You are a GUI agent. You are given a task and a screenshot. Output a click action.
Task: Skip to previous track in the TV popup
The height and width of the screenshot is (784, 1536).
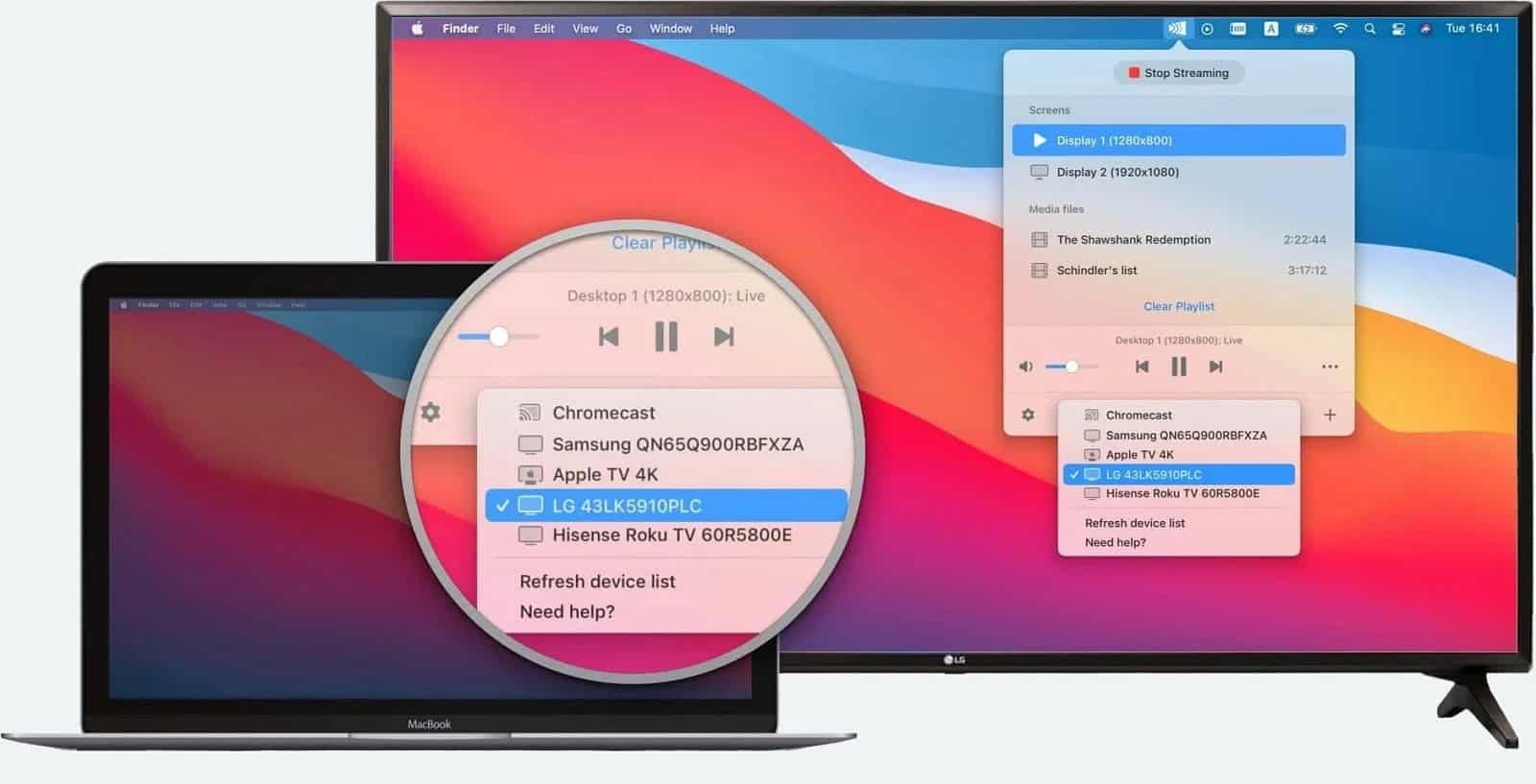pos(1141,367)
